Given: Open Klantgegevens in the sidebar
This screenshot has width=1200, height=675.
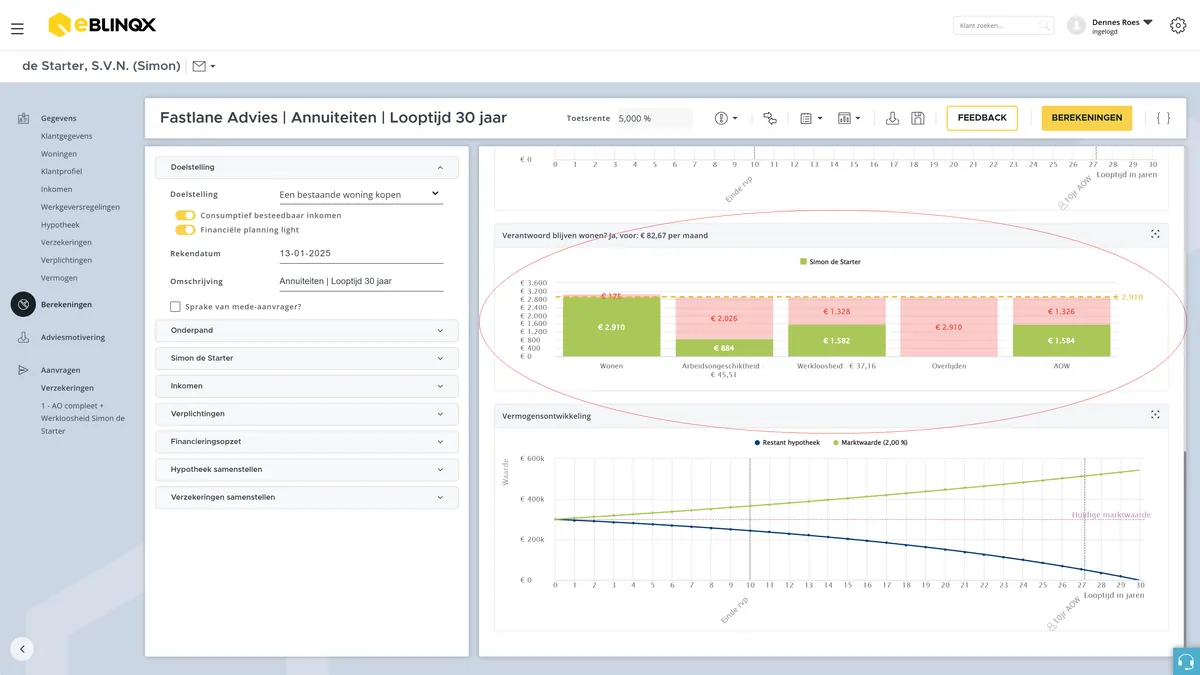Looking at the screenshot, I should [x=66, y=136].
